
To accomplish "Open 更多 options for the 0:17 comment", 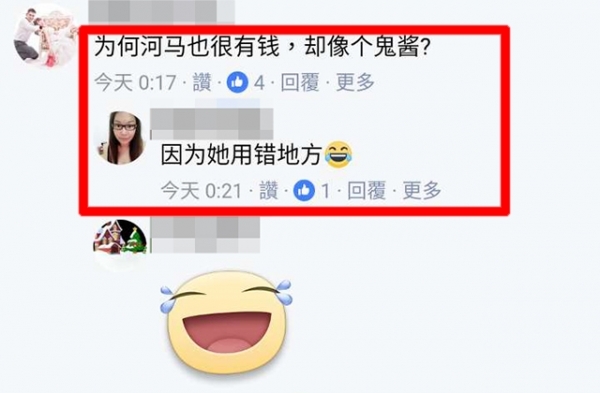I will [355, 82].
